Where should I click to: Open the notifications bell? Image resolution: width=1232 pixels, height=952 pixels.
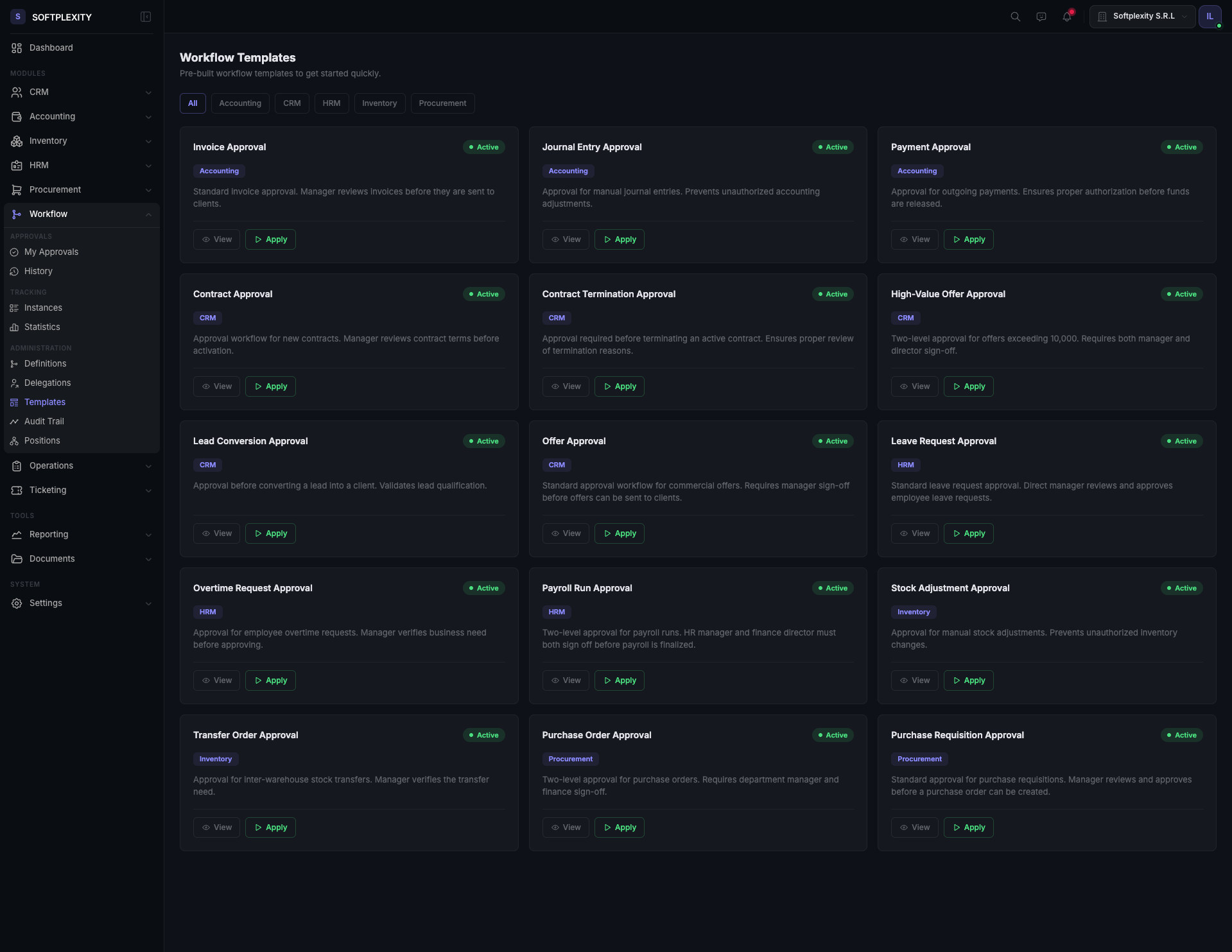[1066, 17]
